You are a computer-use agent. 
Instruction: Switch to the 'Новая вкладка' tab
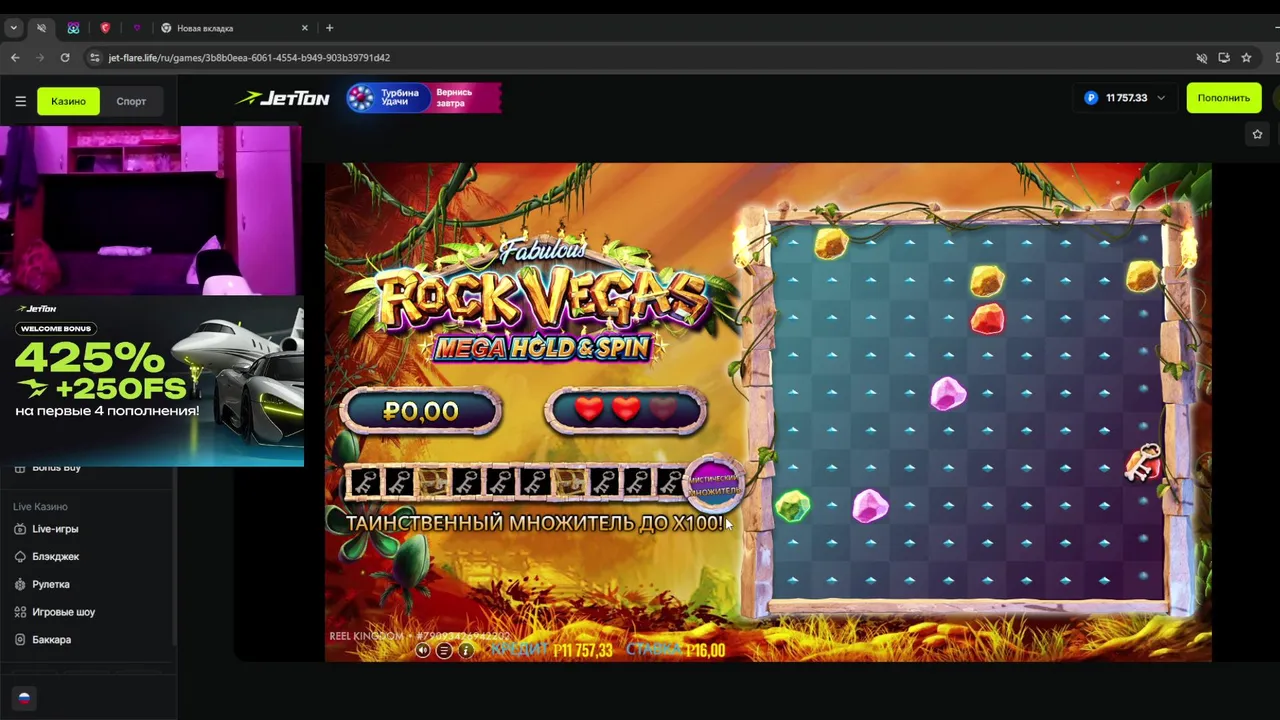234,28
